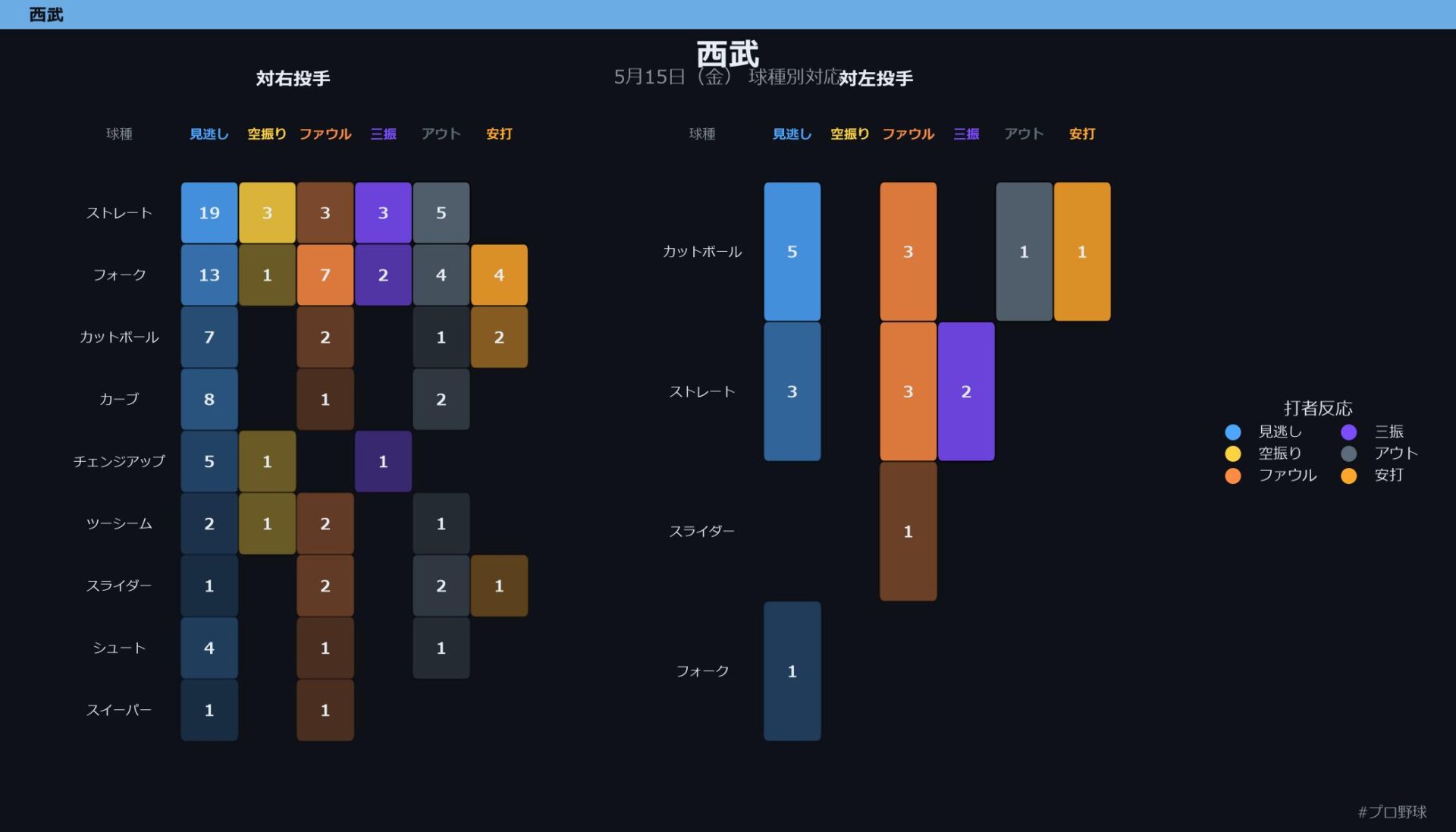
Task: Click the 打者反応 legend title
Action: [x=1318, y=408]
